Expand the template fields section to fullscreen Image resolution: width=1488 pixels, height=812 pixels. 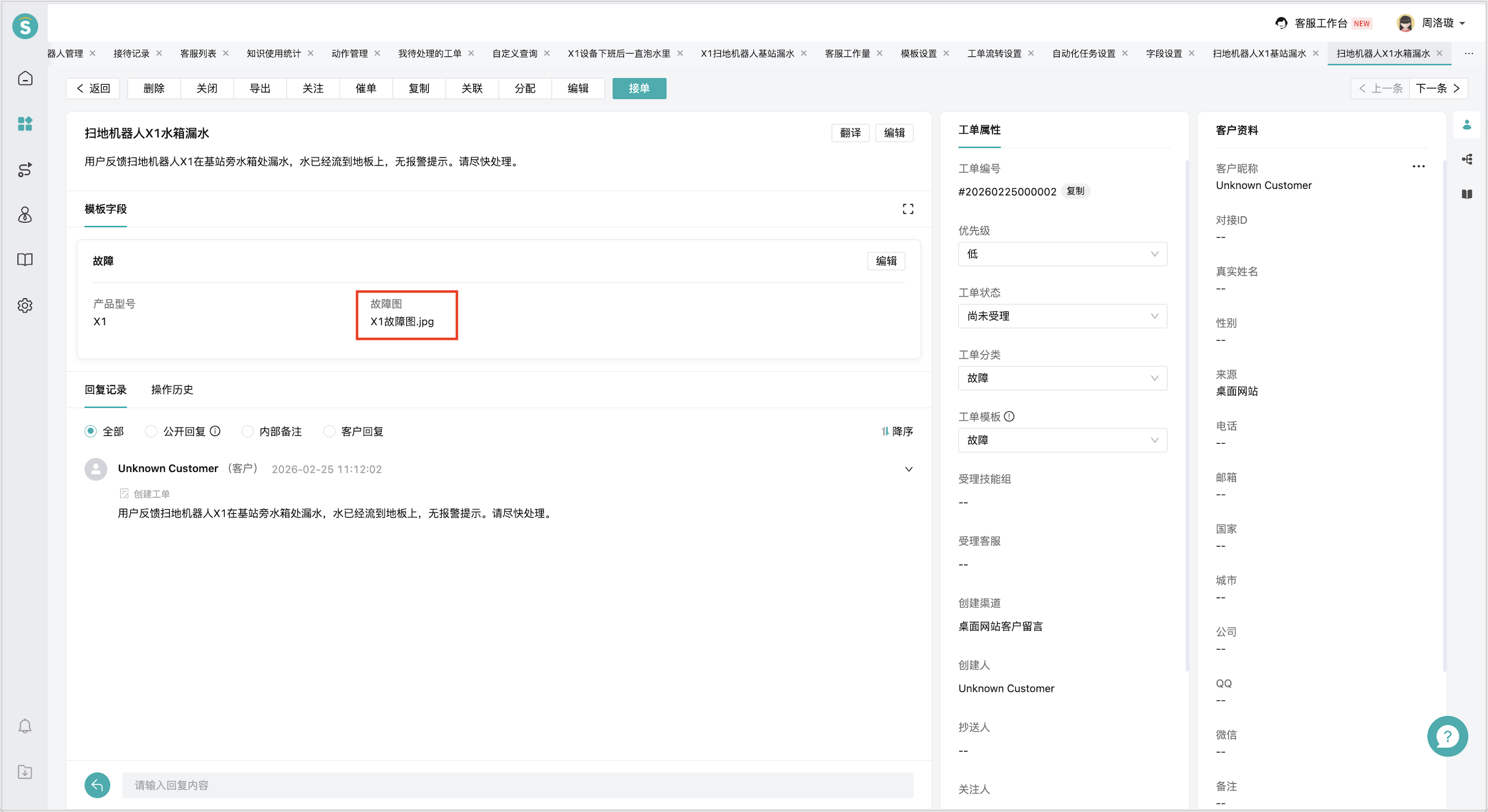tap(908, 209)
